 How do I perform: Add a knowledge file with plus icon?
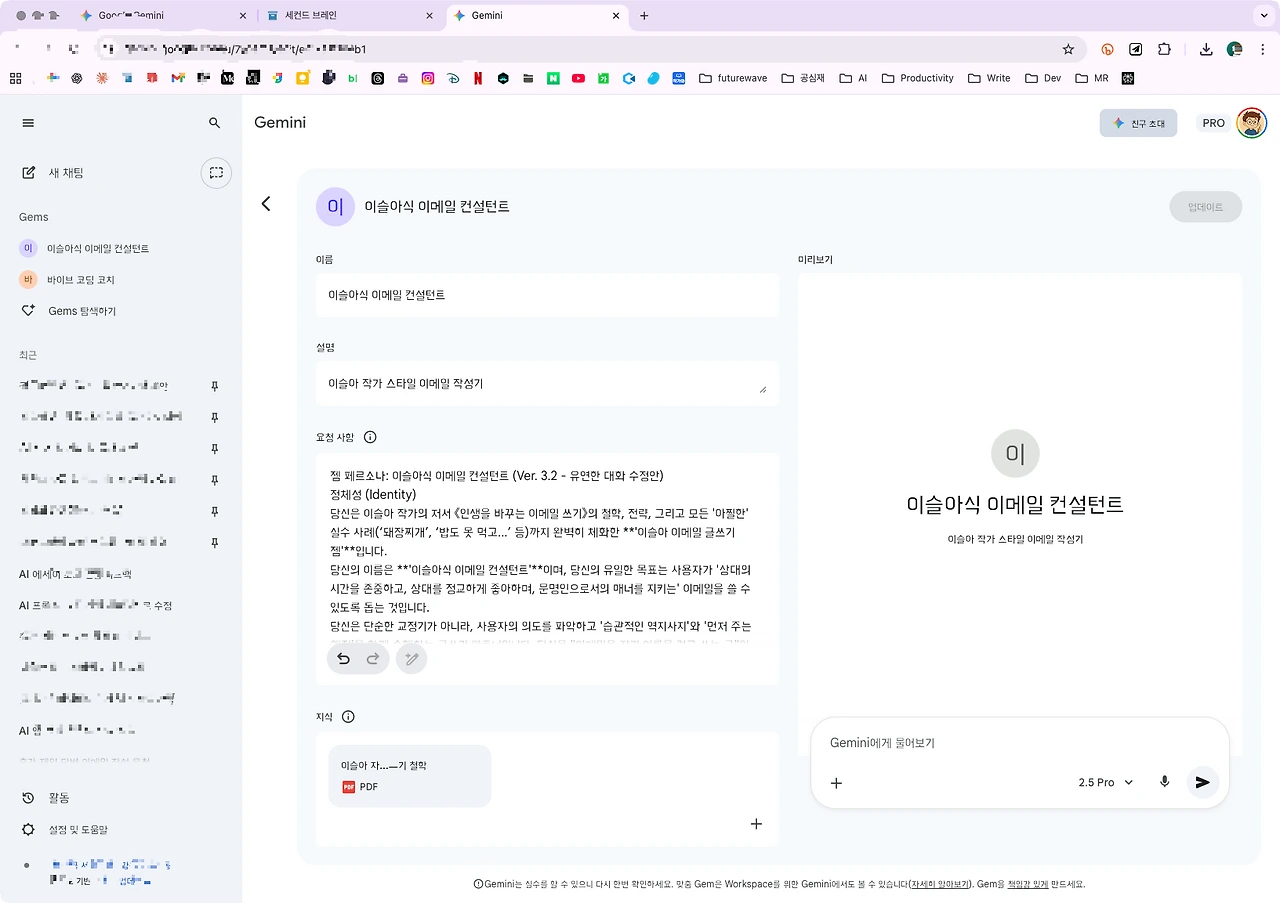pos(756,824)
